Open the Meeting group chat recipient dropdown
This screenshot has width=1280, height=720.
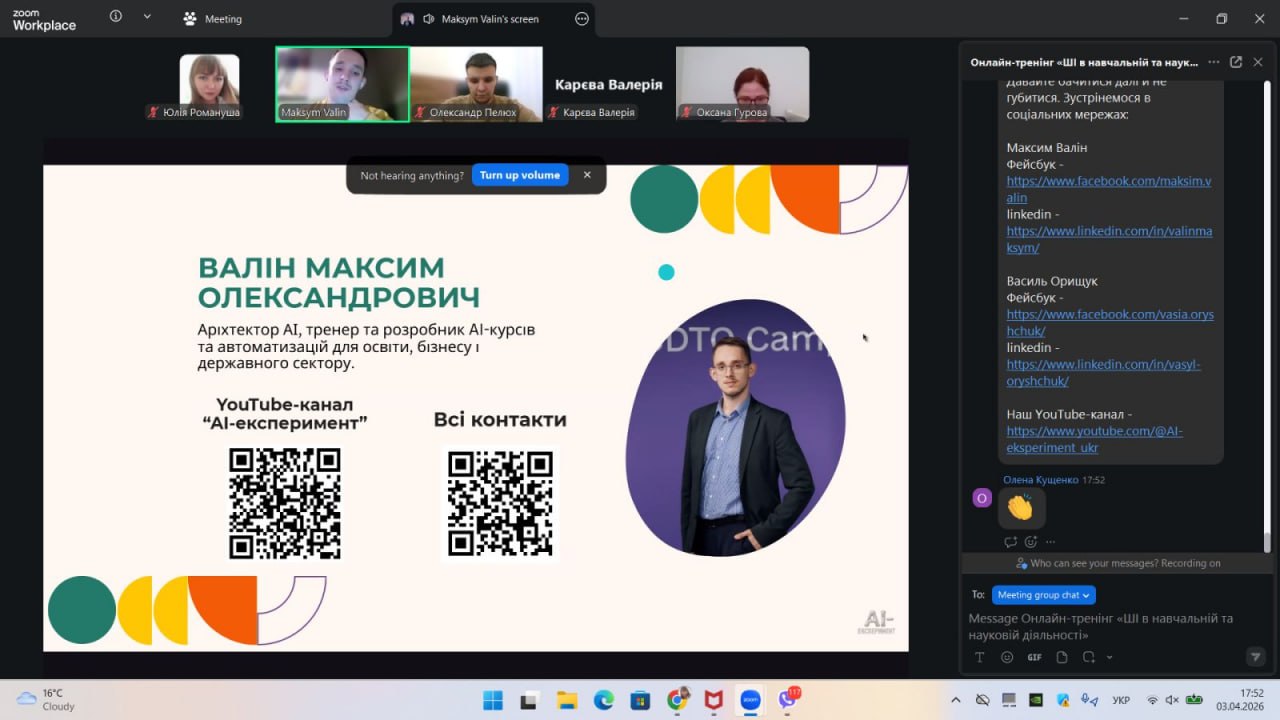point(1044,595)
